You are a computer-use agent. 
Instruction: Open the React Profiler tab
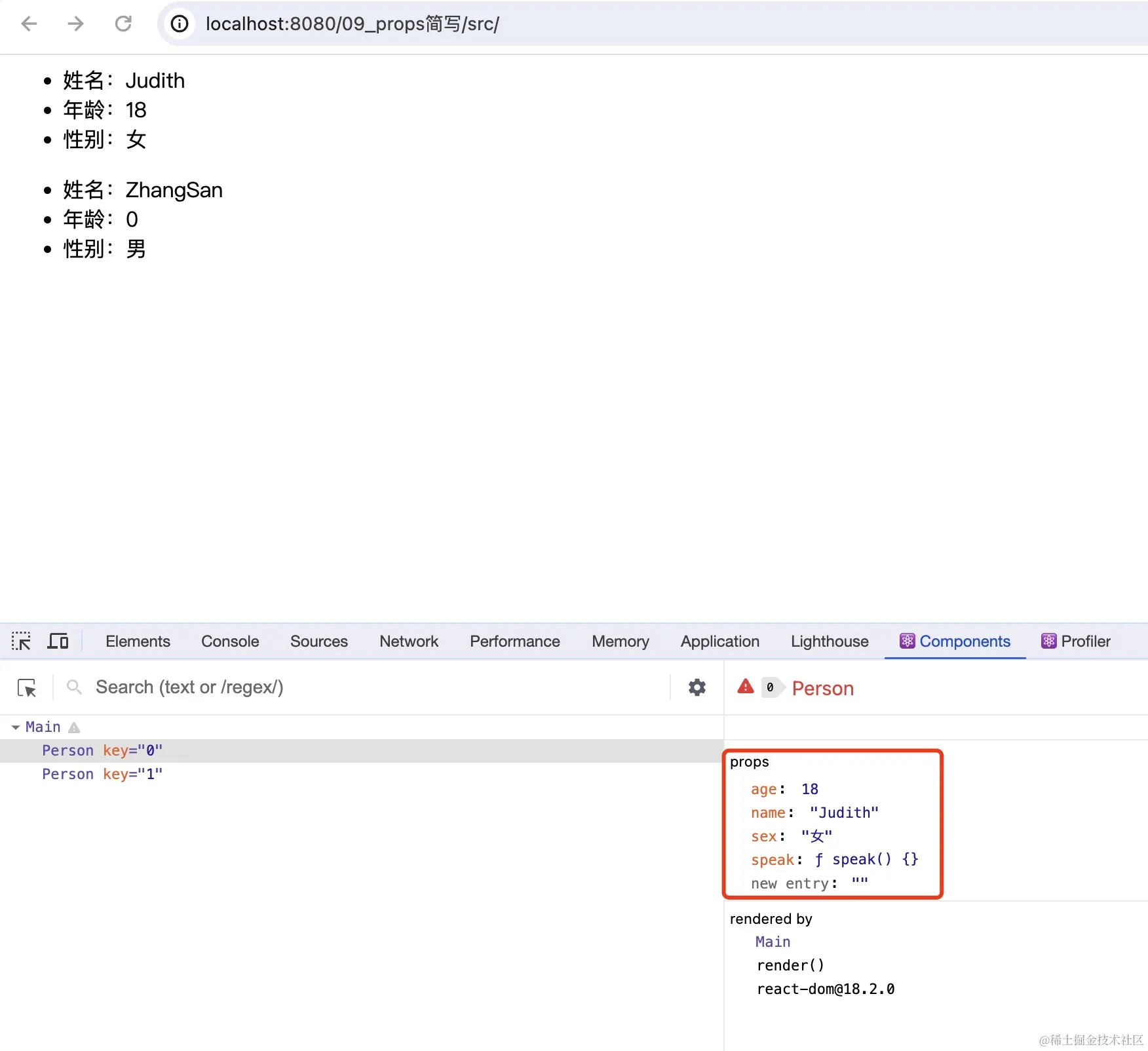pos(1076,641)
